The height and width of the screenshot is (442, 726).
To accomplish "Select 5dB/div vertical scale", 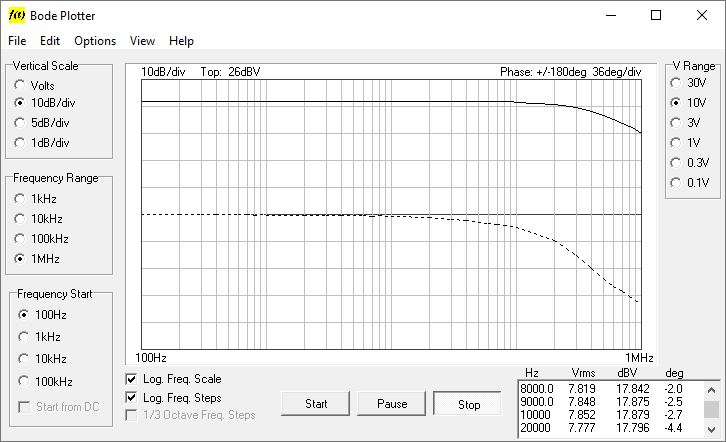I will pyautogui.click(x=19, y=123).
